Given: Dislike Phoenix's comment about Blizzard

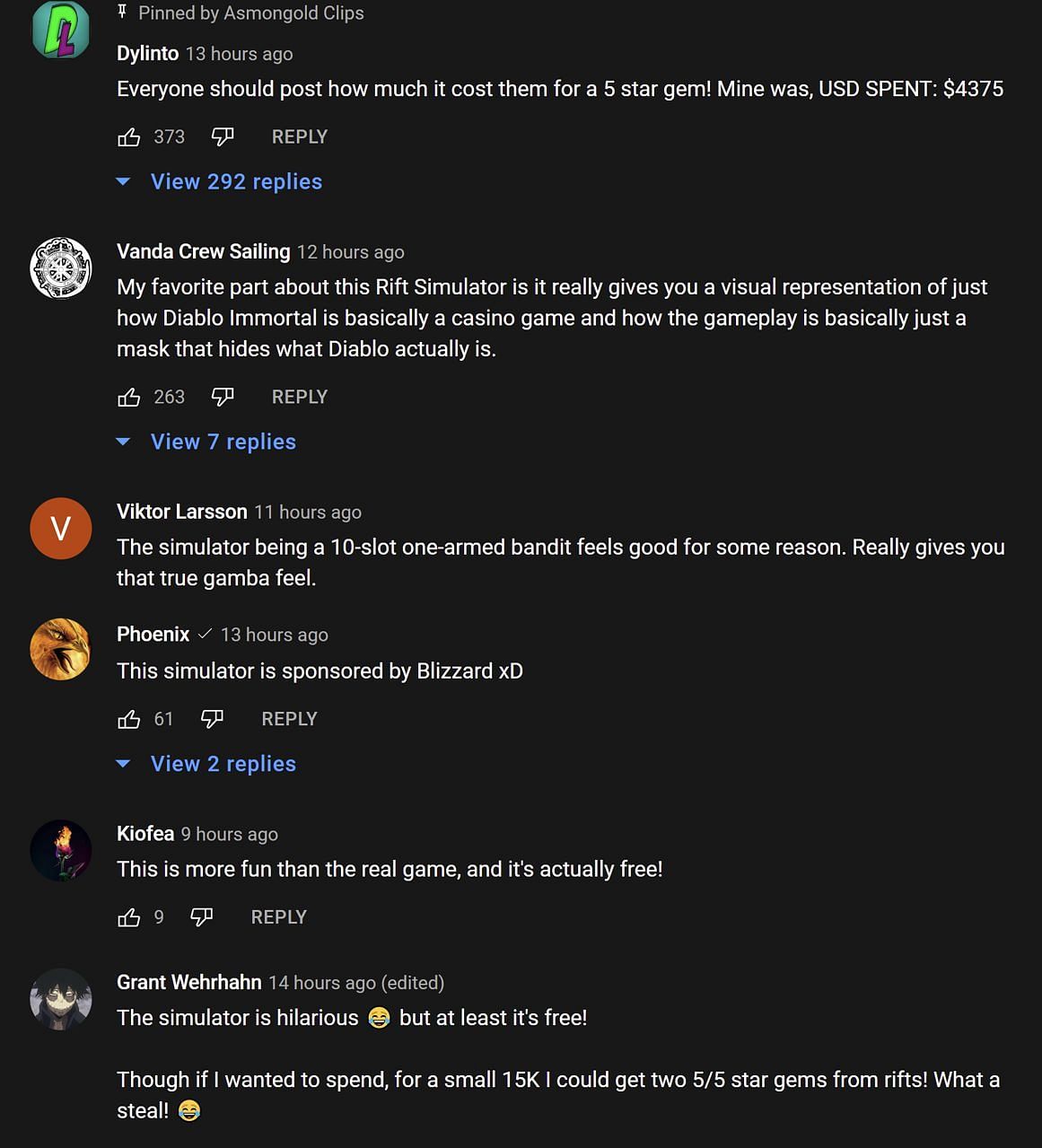Looking at the screenshot, I should [212, 720].
